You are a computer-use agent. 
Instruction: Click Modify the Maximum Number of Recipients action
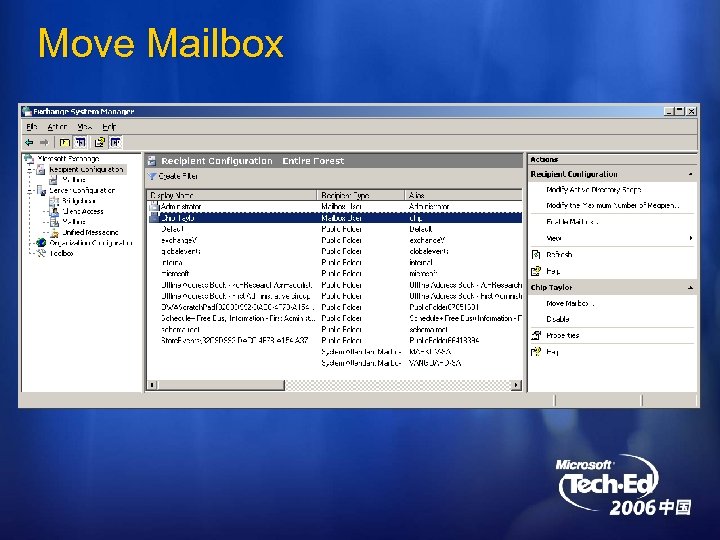(x=613, y=206)
